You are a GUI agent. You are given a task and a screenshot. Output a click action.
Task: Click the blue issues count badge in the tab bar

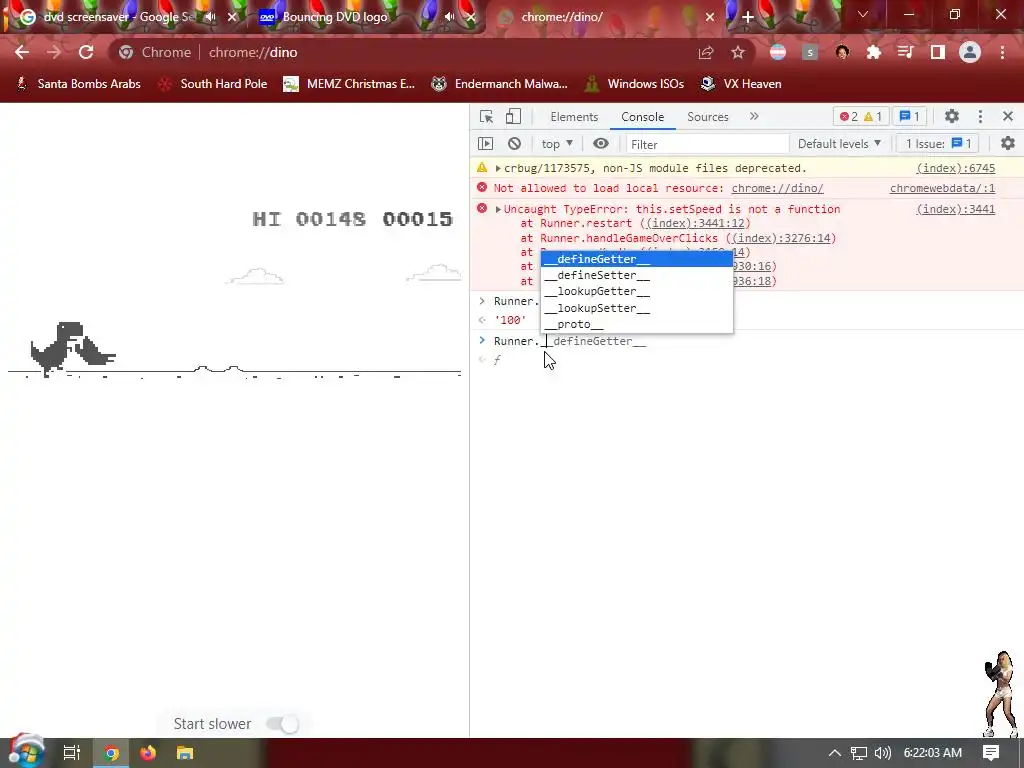coord(909,116)
